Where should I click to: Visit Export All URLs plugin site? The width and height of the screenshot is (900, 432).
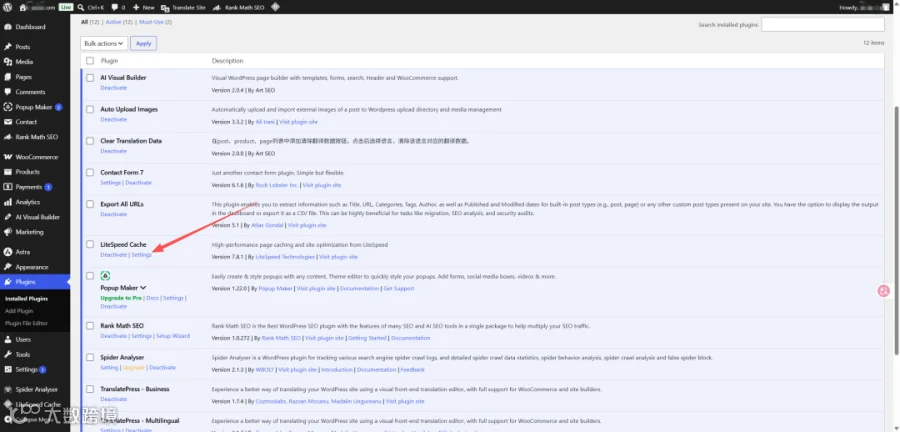click(307, 225)
